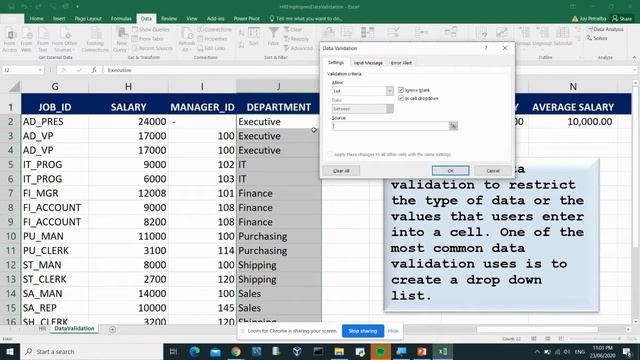Toggle Apply these changes checkbox

click(x=330, y=154)
